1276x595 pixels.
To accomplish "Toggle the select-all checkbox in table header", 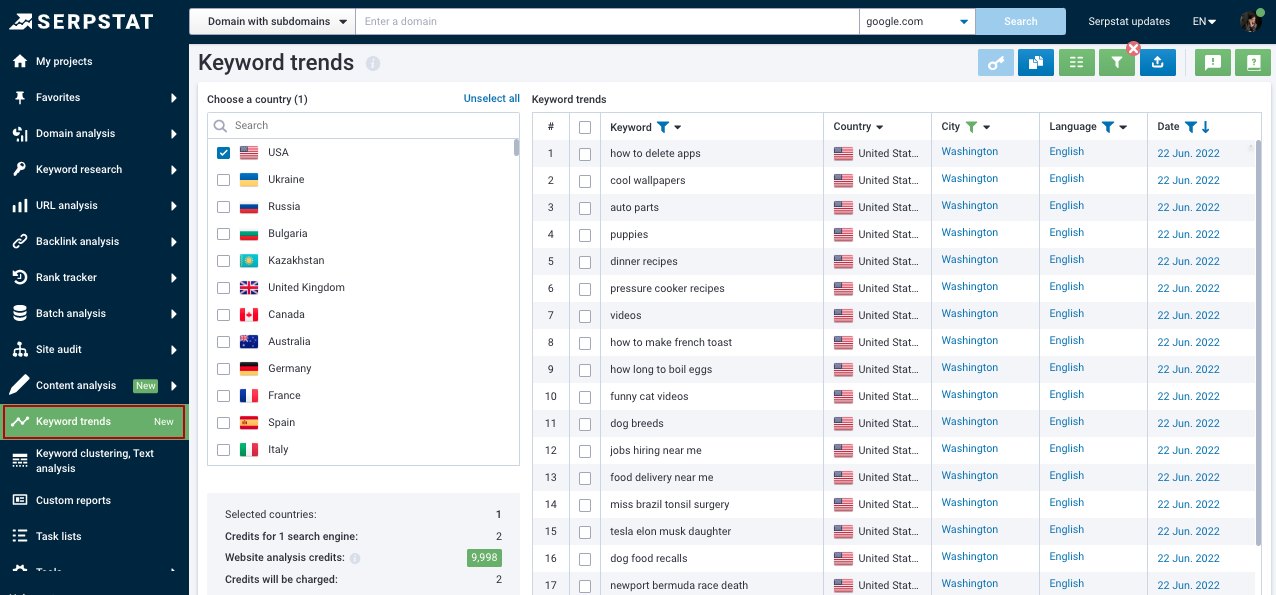I will click(x=585, y=127).
